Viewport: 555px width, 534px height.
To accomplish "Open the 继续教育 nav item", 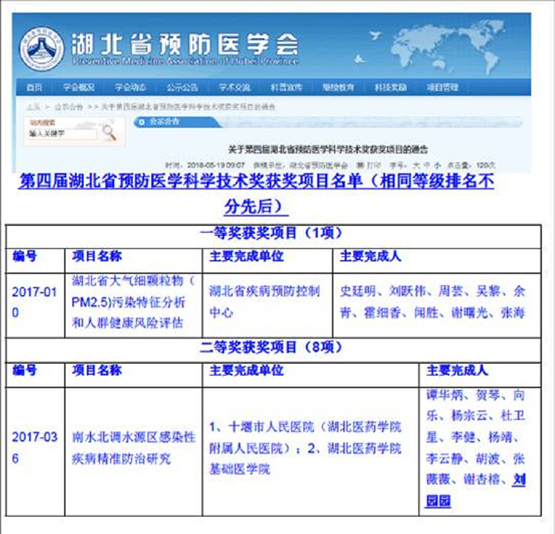I will 338,87.
